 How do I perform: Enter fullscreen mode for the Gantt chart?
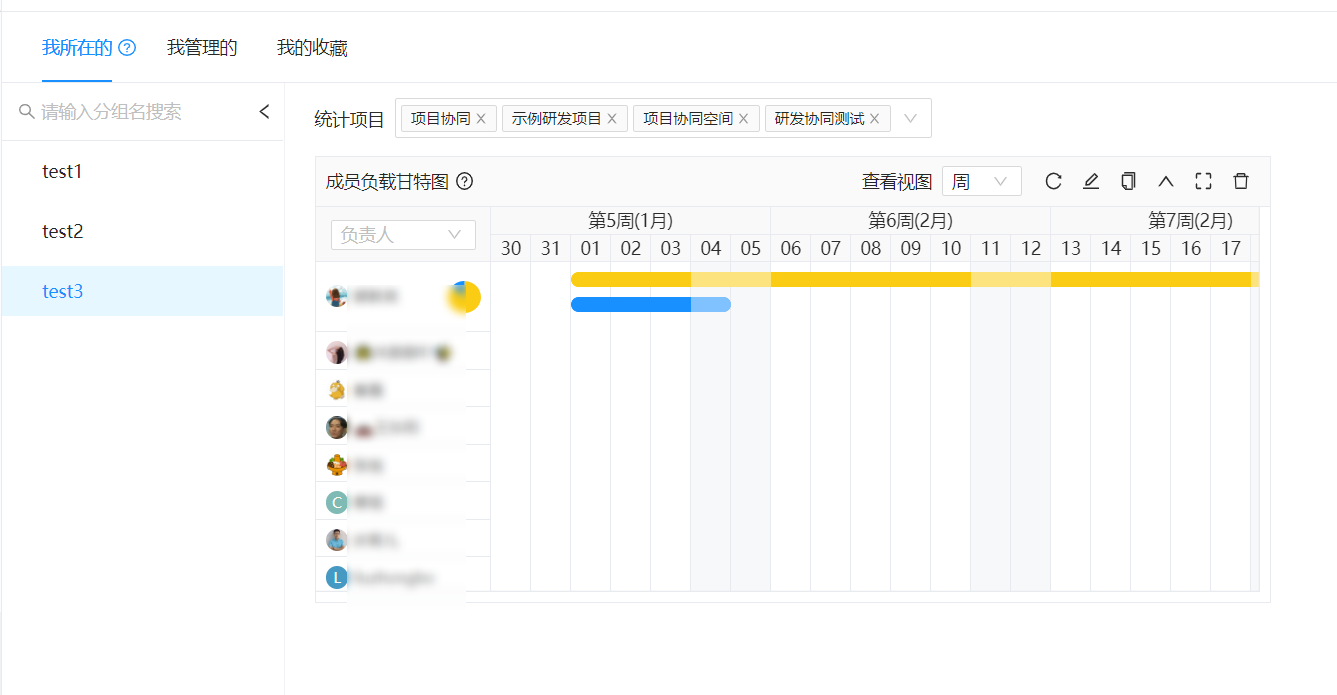click(1203, 181)
